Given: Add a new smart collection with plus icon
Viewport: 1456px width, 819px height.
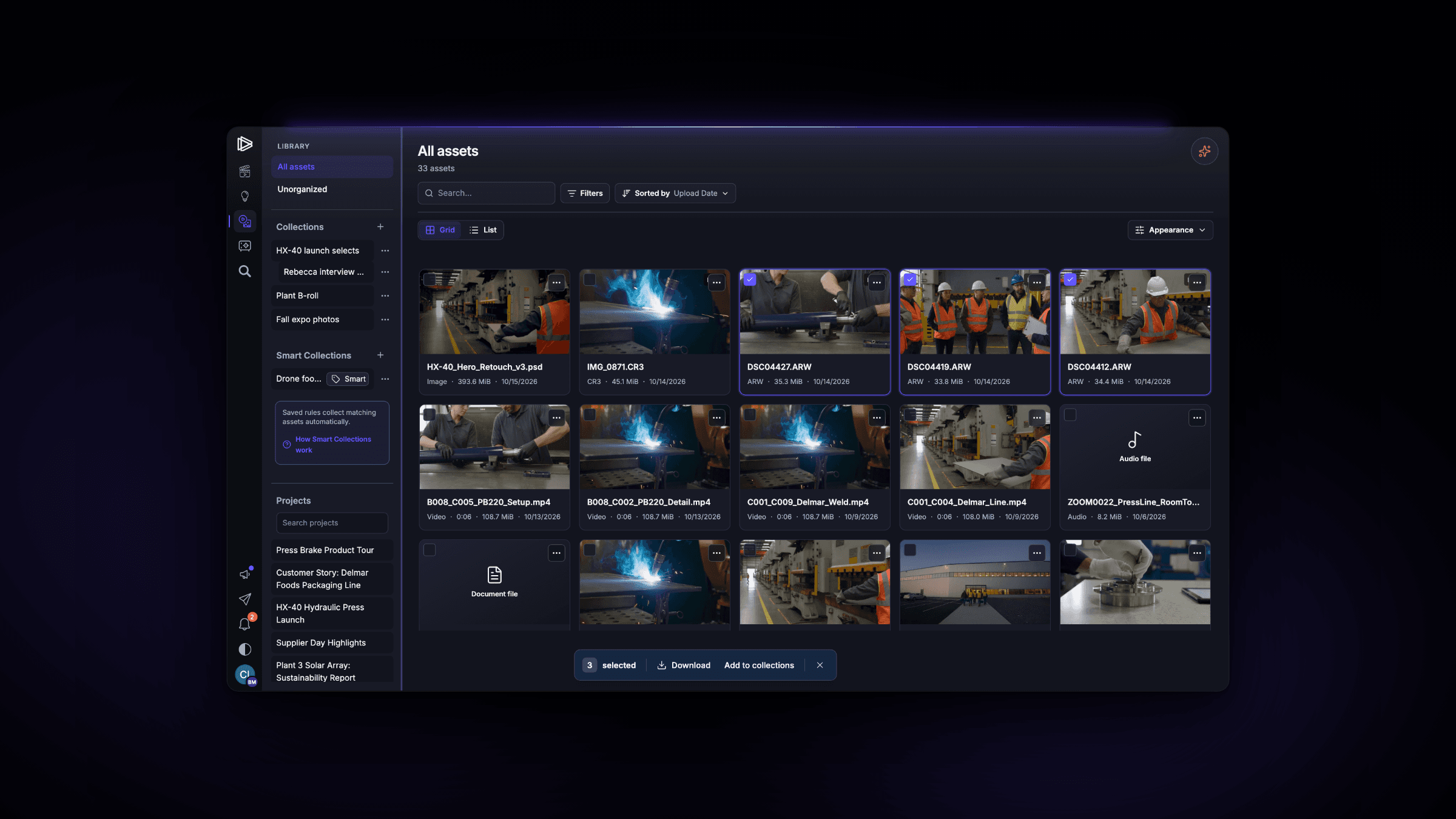Looking at the screenshot, I should pyautogui.click(x=380, y=356).
